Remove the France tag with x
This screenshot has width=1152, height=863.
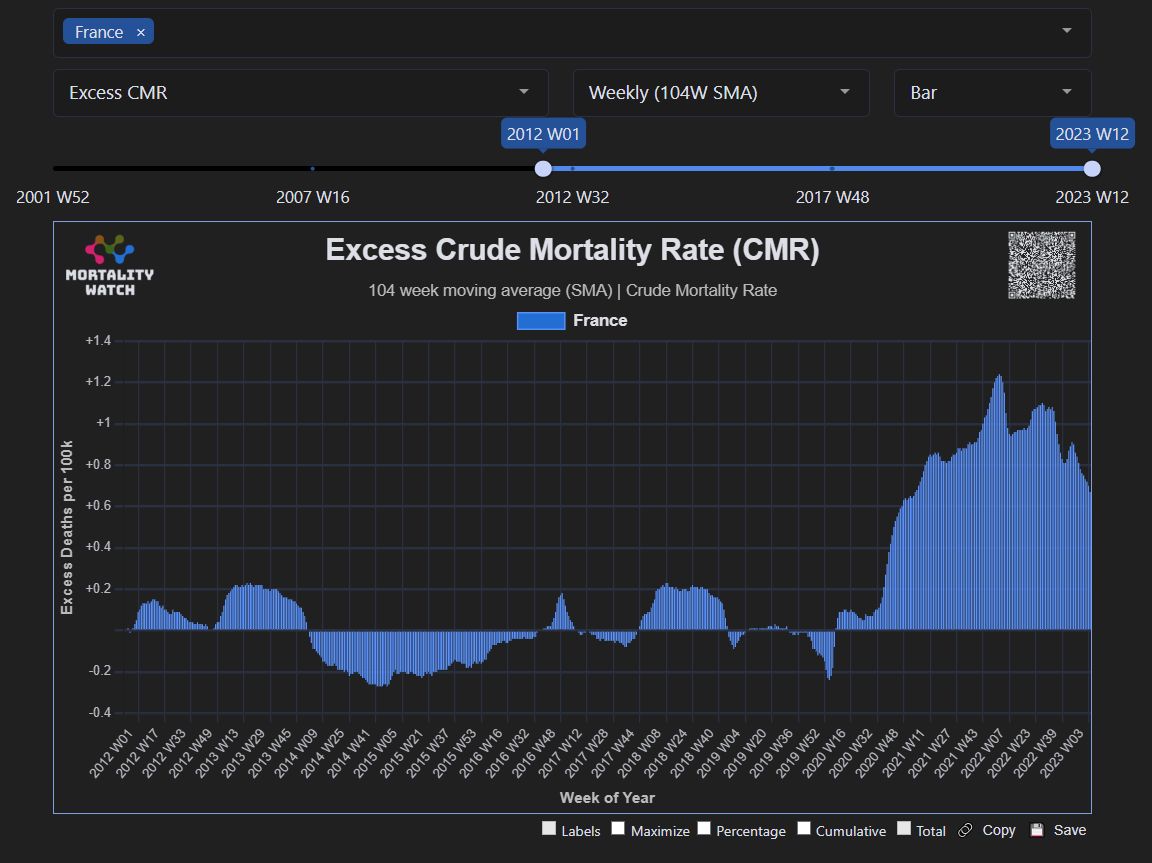coord(141,32)
